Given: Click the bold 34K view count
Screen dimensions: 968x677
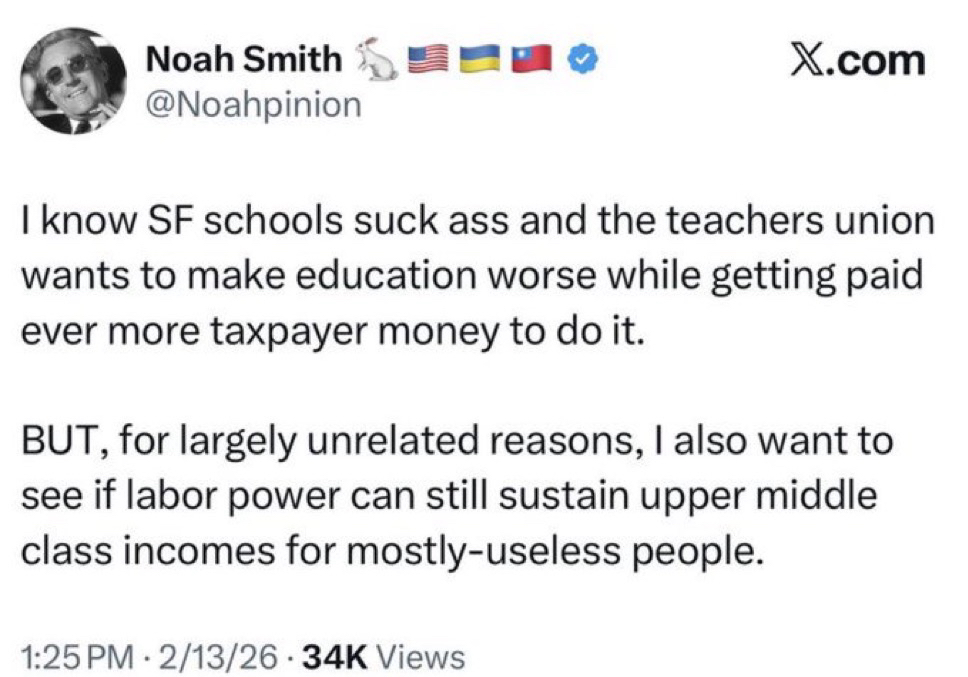Looking at the screenshot, I should 335,657.
